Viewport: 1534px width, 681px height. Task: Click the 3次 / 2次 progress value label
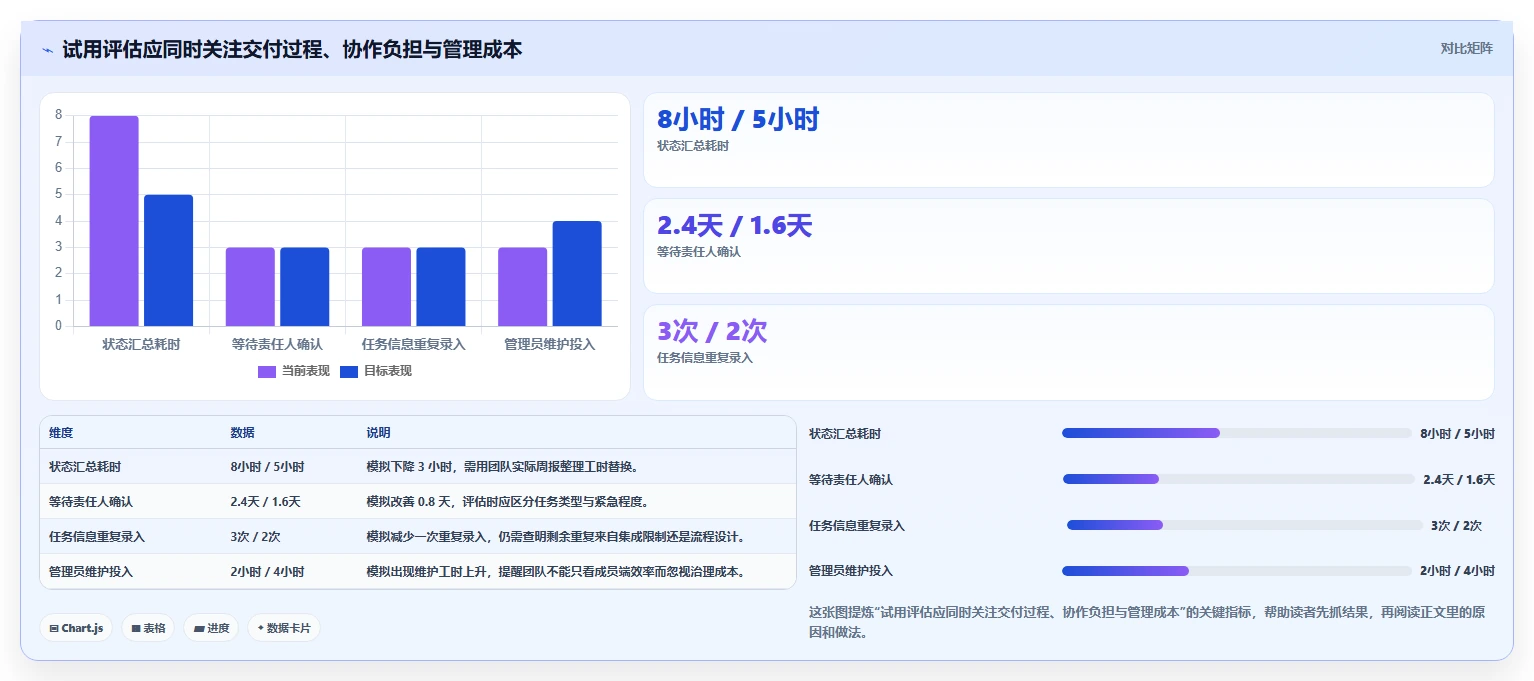1456,525
